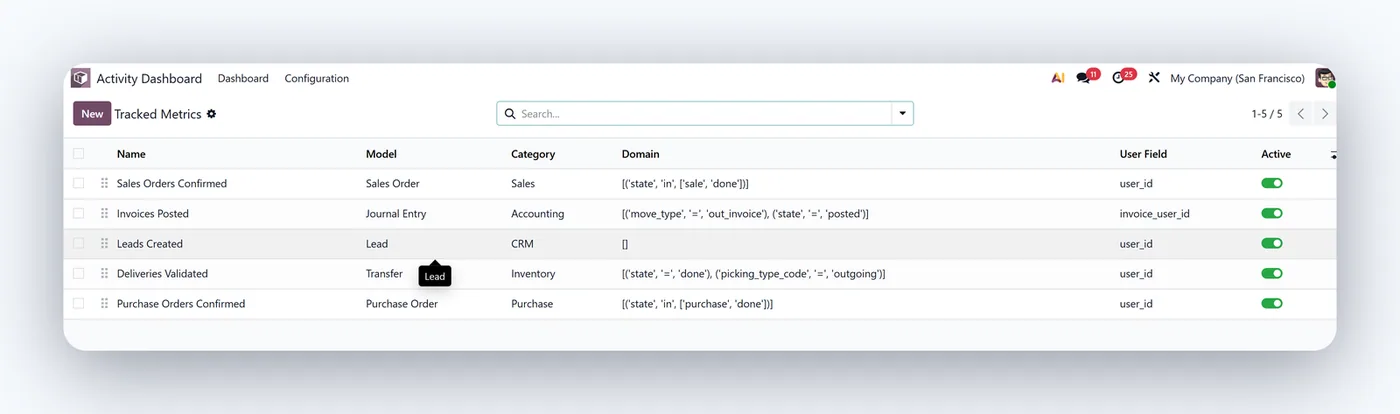Viewport: 1400px width, 414px height.
Task: Open the Configuration menu
Action: pyautogui.click(x=317, y=78)
